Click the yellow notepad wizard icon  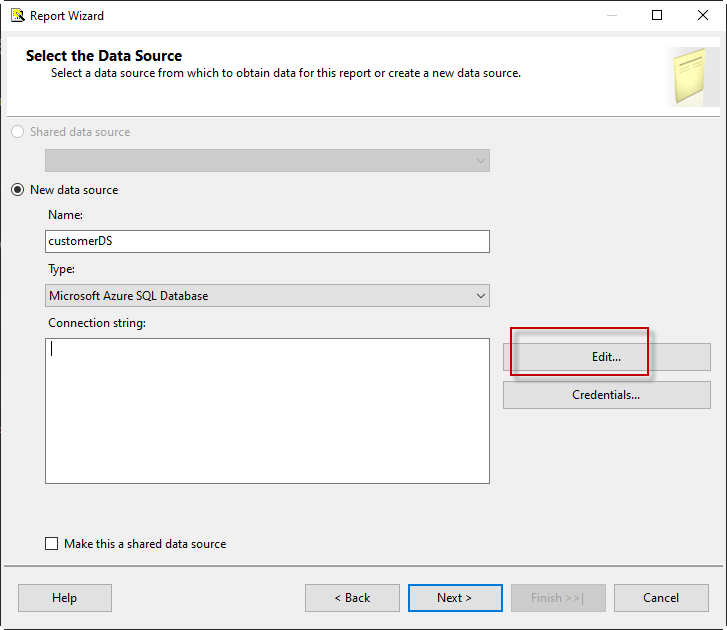690,75
